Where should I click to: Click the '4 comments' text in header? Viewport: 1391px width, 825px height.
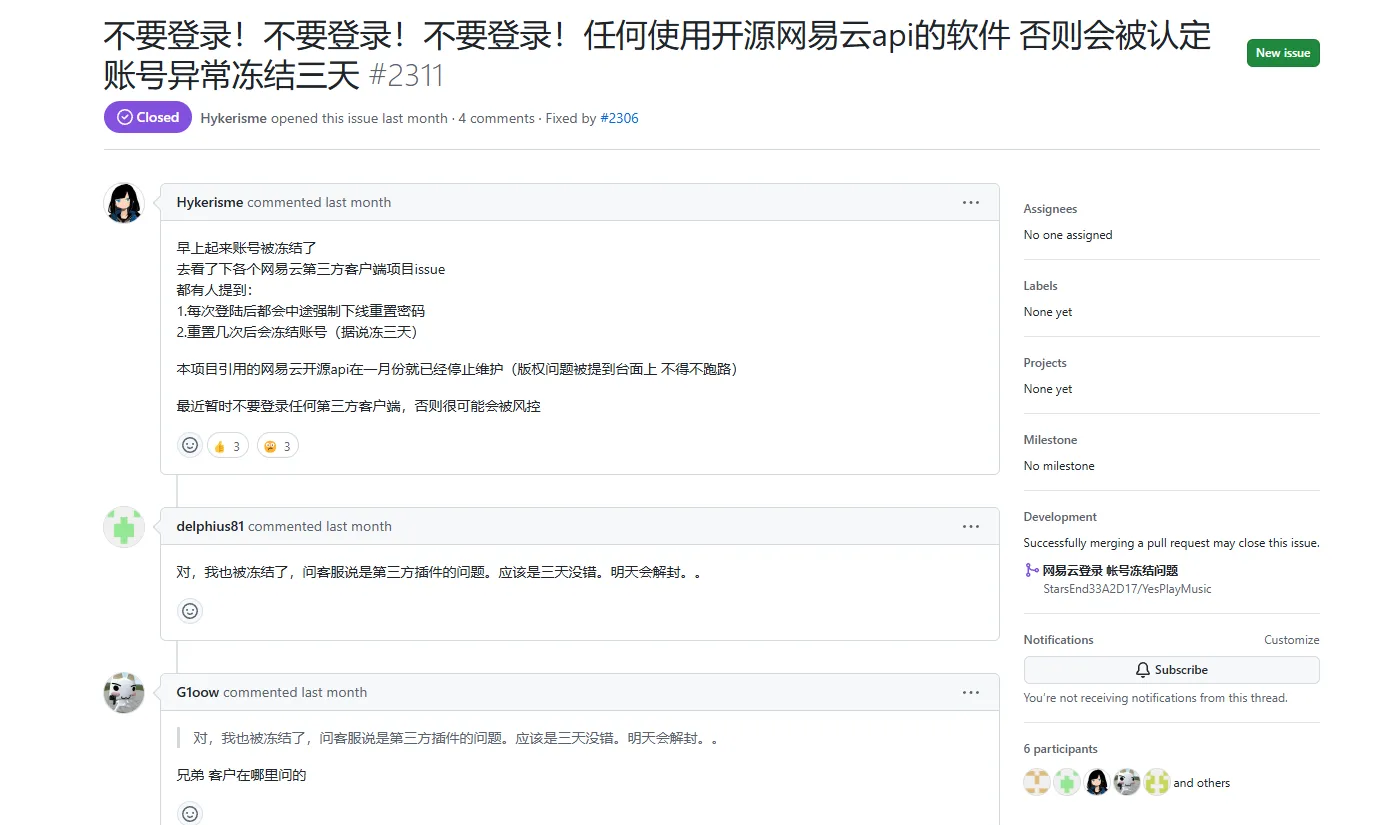tap(497, 118)
